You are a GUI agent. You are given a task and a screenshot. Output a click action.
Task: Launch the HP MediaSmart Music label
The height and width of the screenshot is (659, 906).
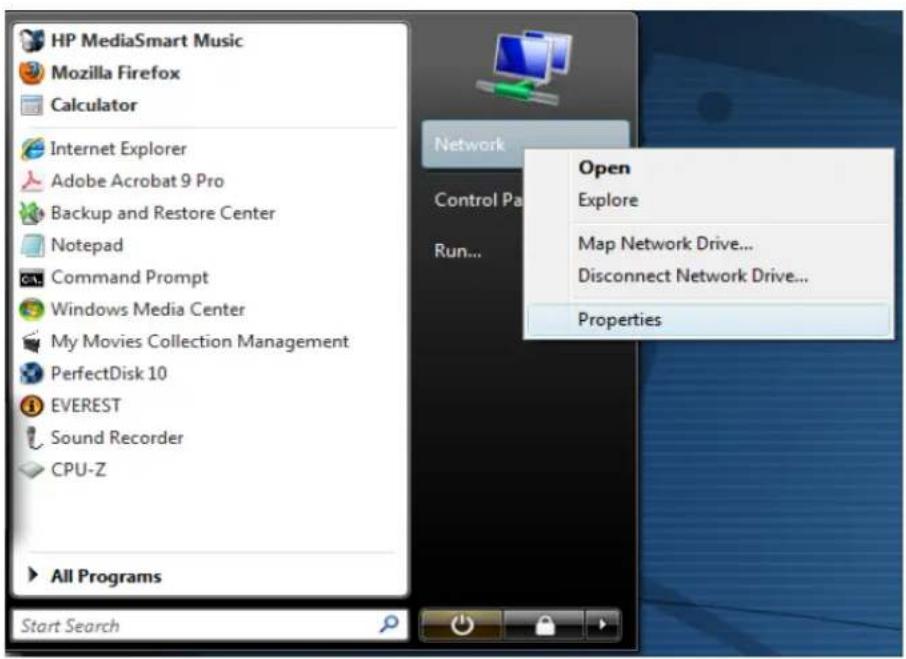[147, 40]
